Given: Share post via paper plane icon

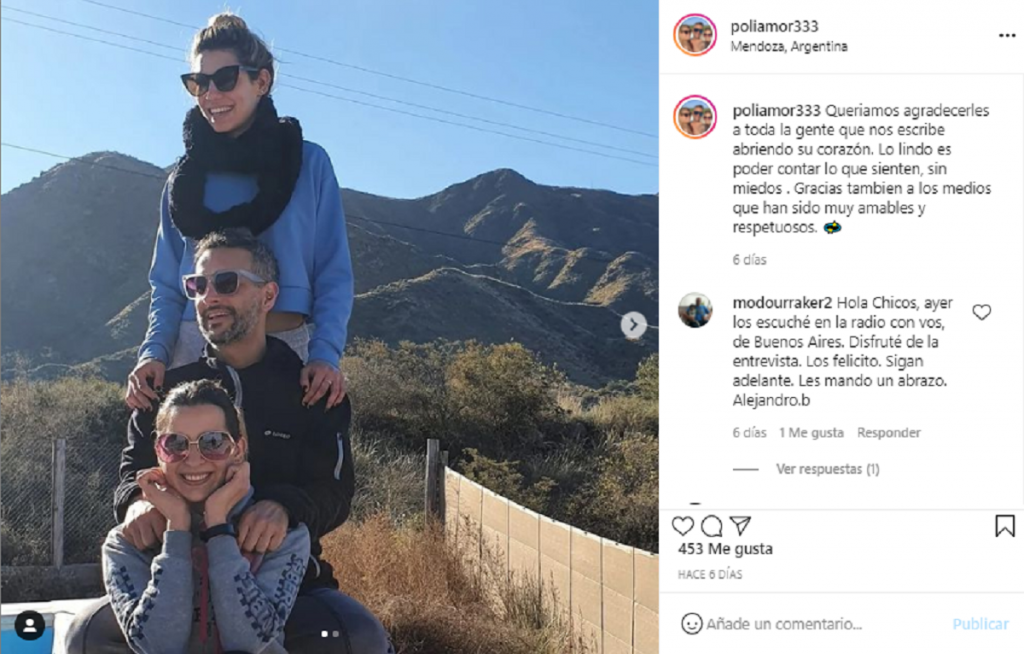Looking at the screenshot, I should 740,525.
